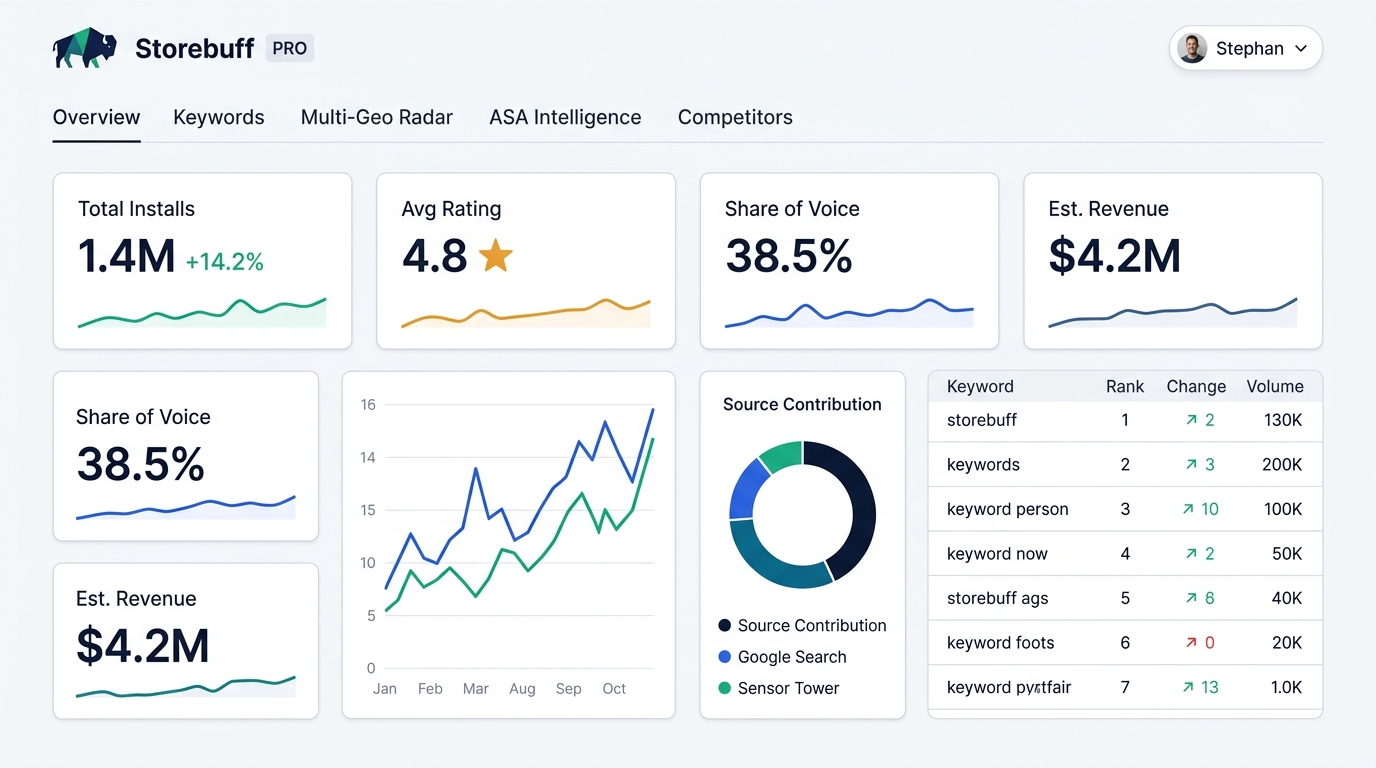The image size is (1376, 768).
Task: Click the up arrow in keyword now row
Action: 1191,553
